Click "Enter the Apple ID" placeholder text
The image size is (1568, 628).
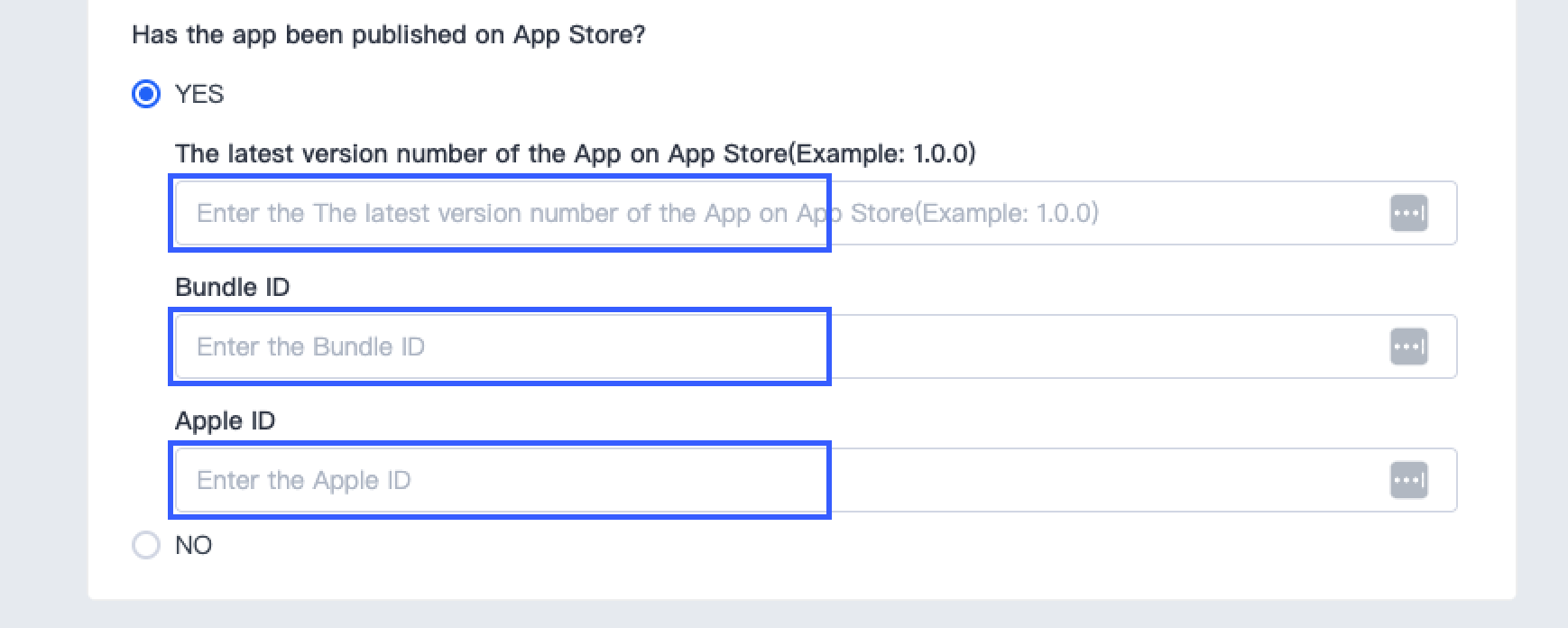pyautogui.click(x=303, y=480)
